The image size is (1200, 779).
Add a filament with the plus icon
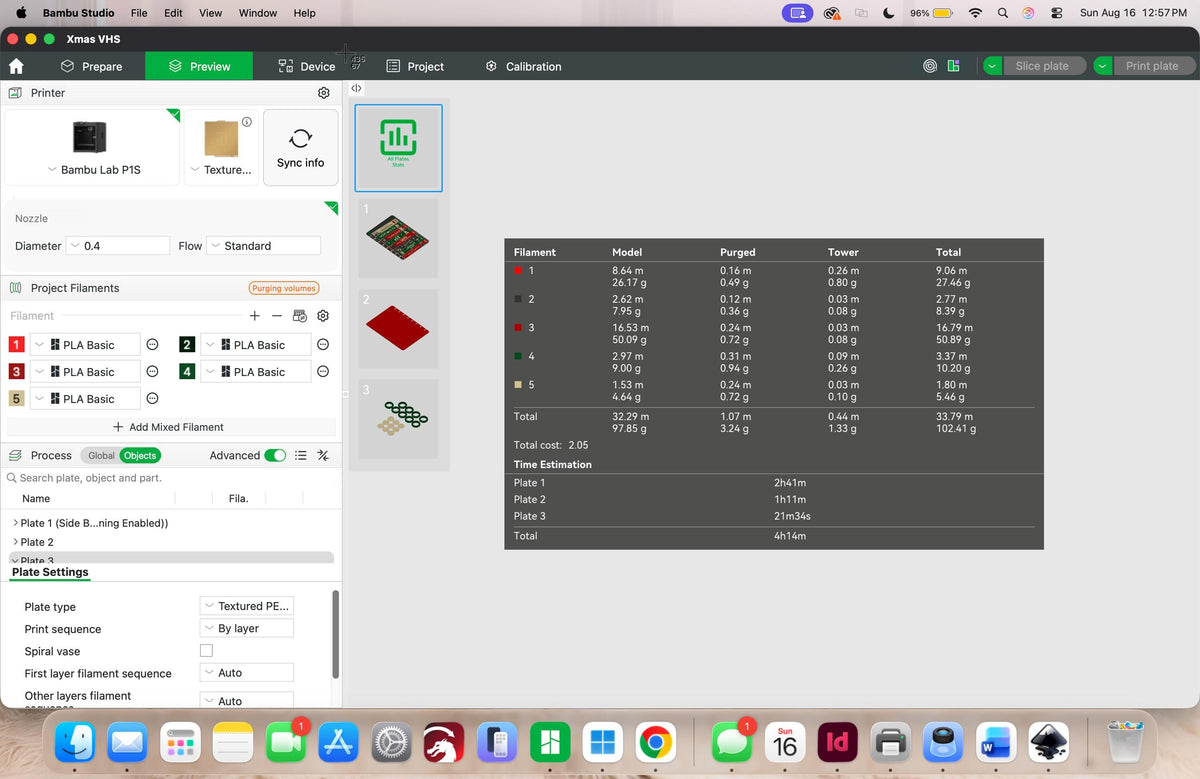click(x=255, y=316)
